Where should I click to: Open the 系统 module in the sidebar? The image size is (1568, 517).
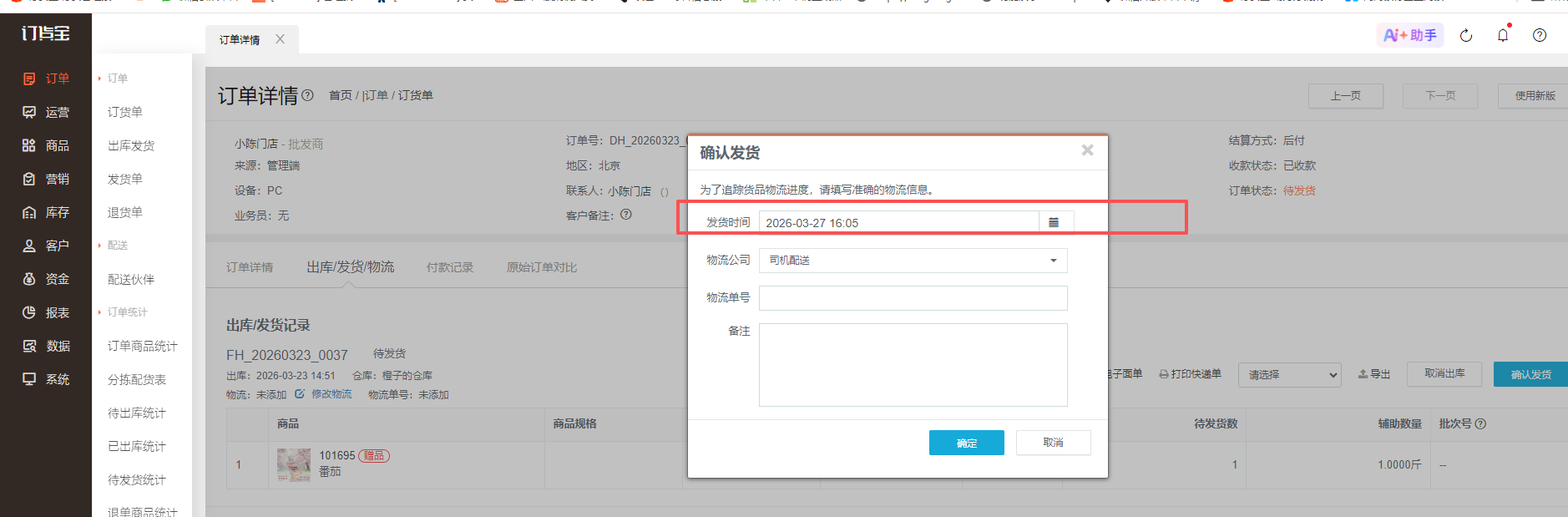(46, 379)
